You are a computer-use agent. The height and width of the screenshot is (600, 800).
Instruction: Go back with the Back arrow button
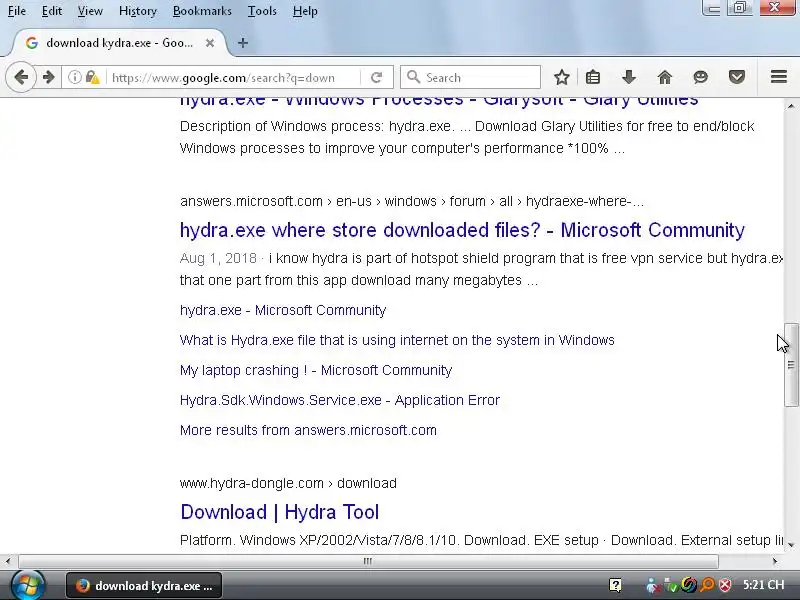21,78
